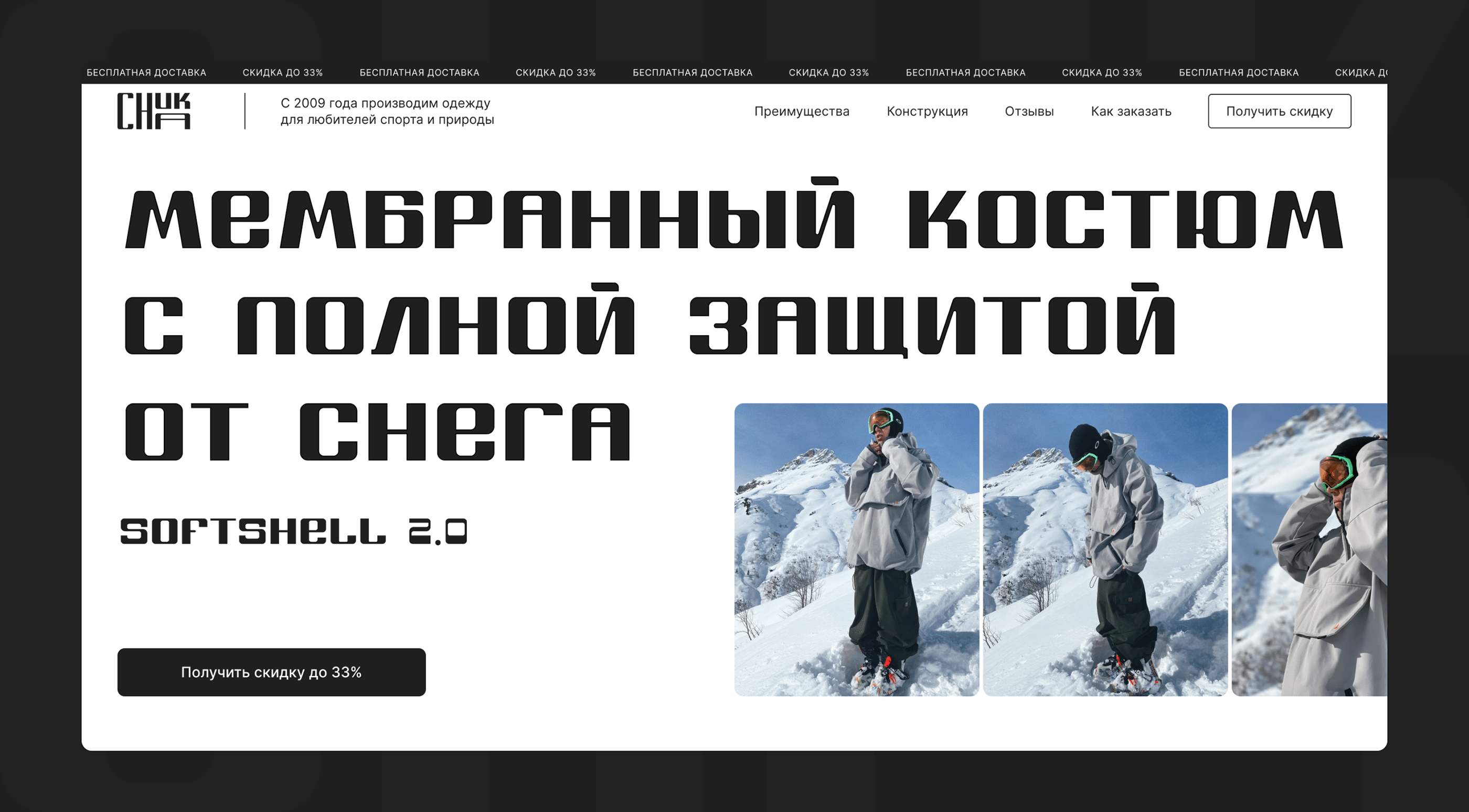This screenshot has height=812, width=1469.
Task: Click the CHUKA logo
Action: tap(153, 111)
